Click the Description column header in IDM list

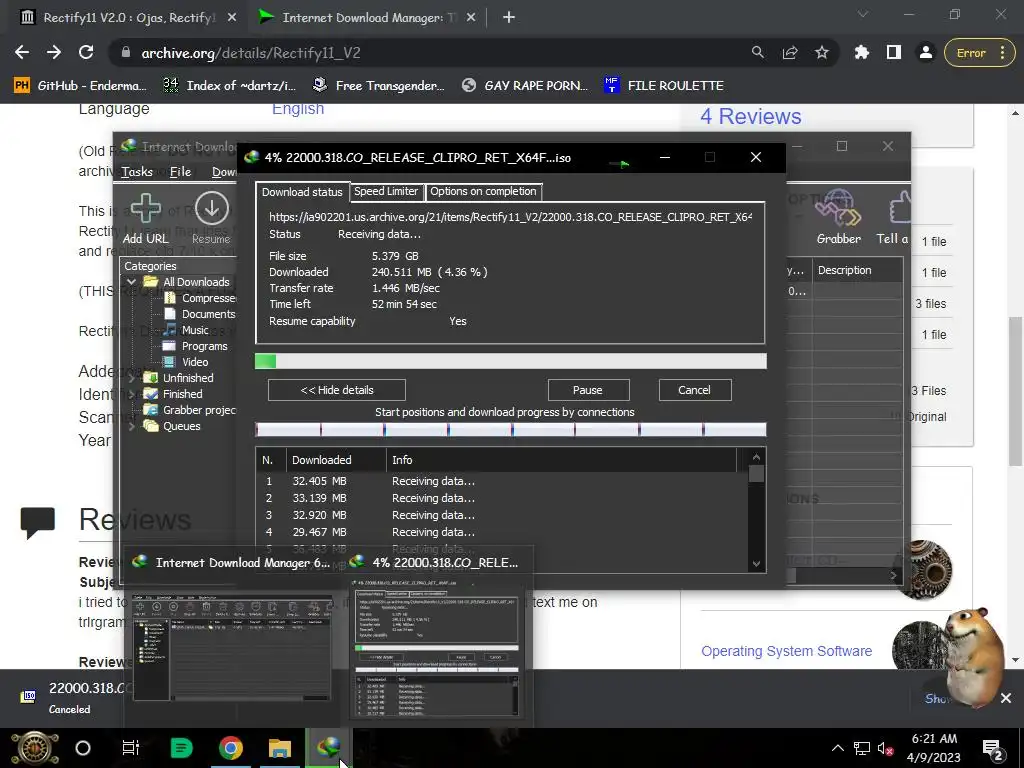pos(857,270)
